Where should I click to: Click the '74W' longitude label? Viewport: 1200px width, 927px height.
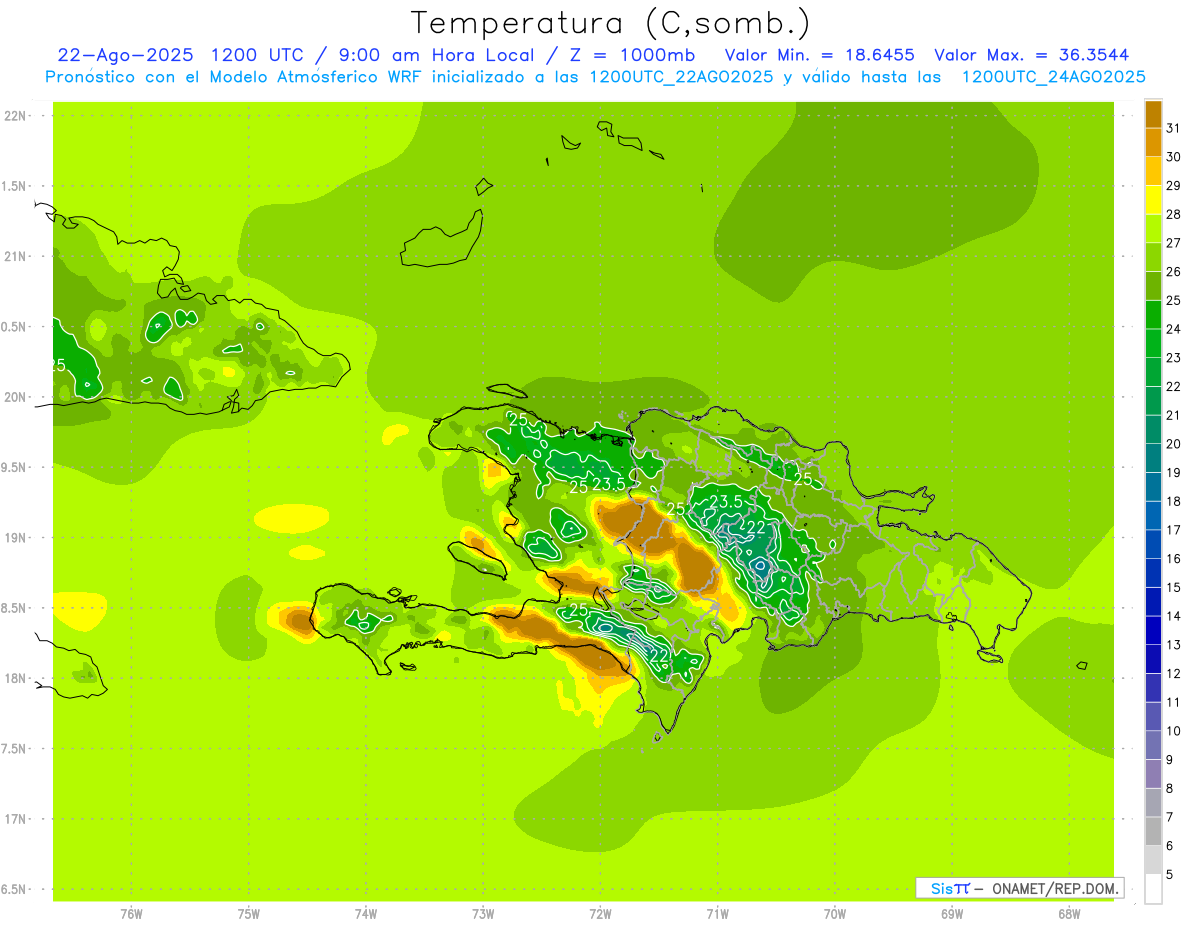click(x=366, y=913)
